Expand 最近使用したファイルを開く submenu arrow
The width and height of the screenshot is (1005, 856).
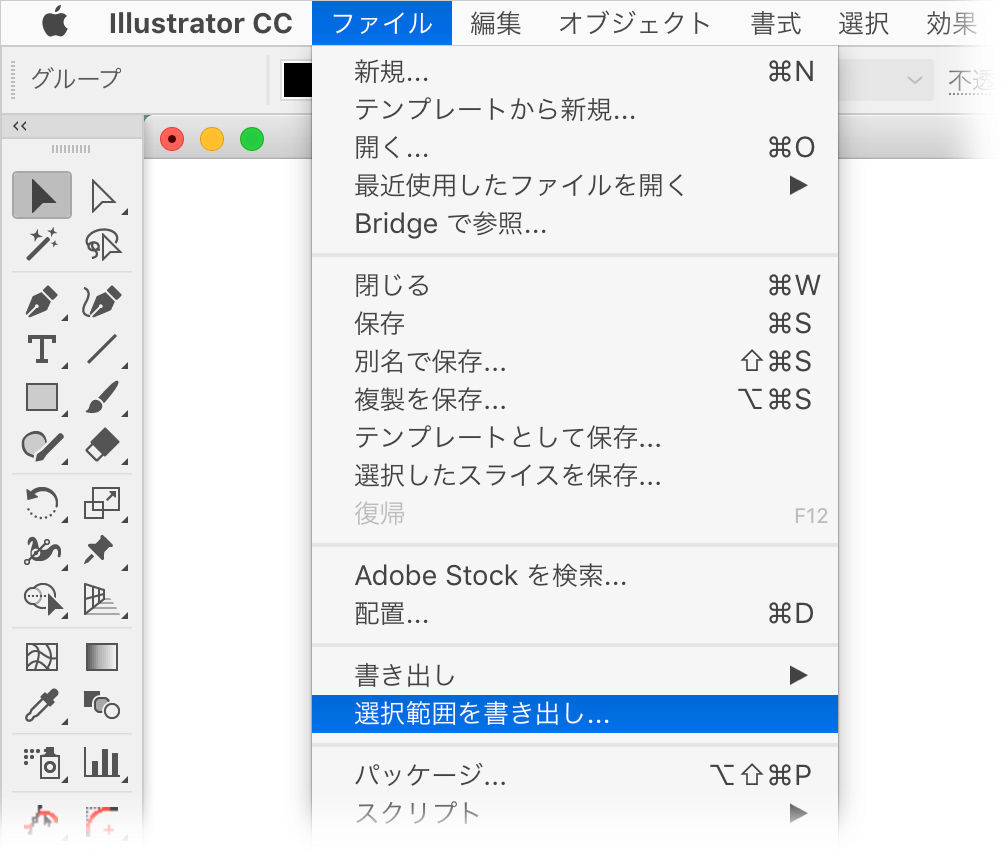798,186
